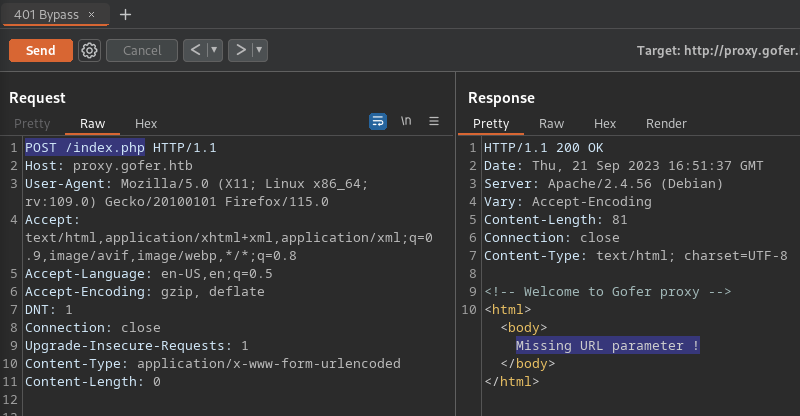Image resolution: width=800 pixels, height=416 pixels.
Task: Add a new Repeater tab
Action: pyautogui.click(x=125, y=15)
